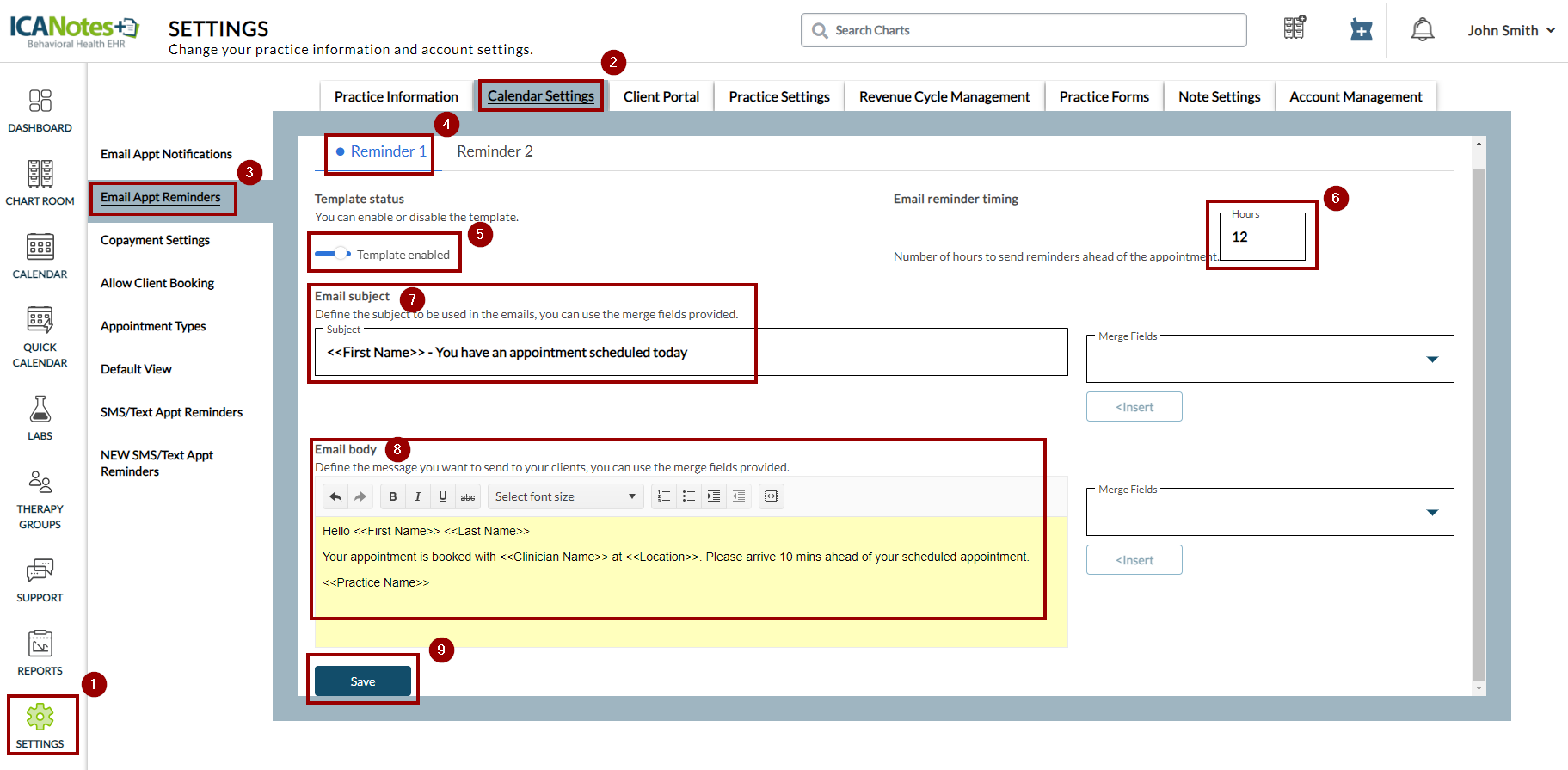Click the add-chart filing cabinet icon

pyautogui.click(x=1294, y=28)
